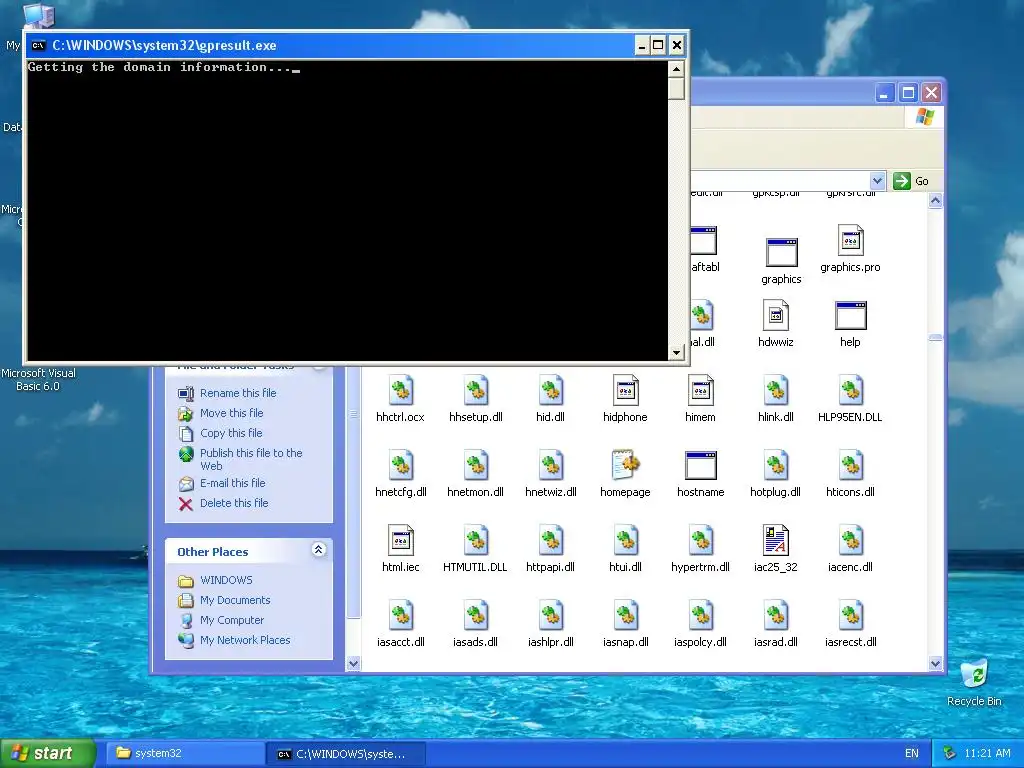This screenshot has width=1024, height=768.
Task: Click Delete this file task
Action: pyautogui.click(x=234, y=503)
